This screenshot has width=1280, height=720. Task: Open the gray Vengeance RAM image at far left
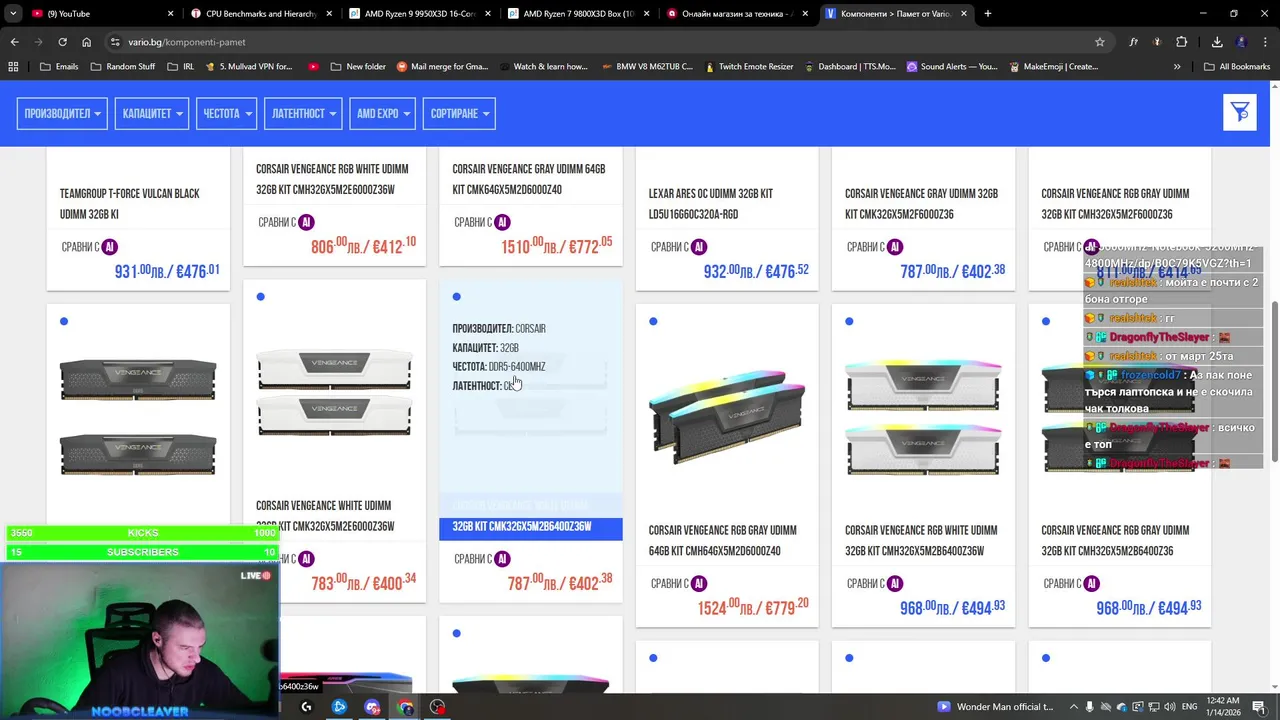pos(138,417)
